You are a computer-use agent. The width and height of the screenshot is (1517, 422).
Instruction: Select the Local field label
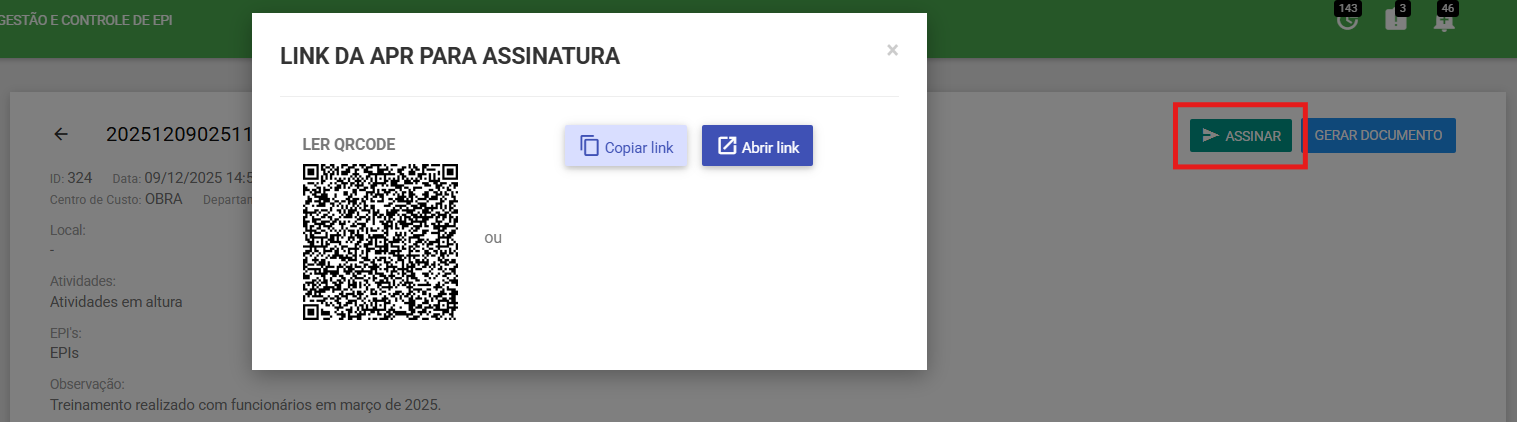pos(68,230)
